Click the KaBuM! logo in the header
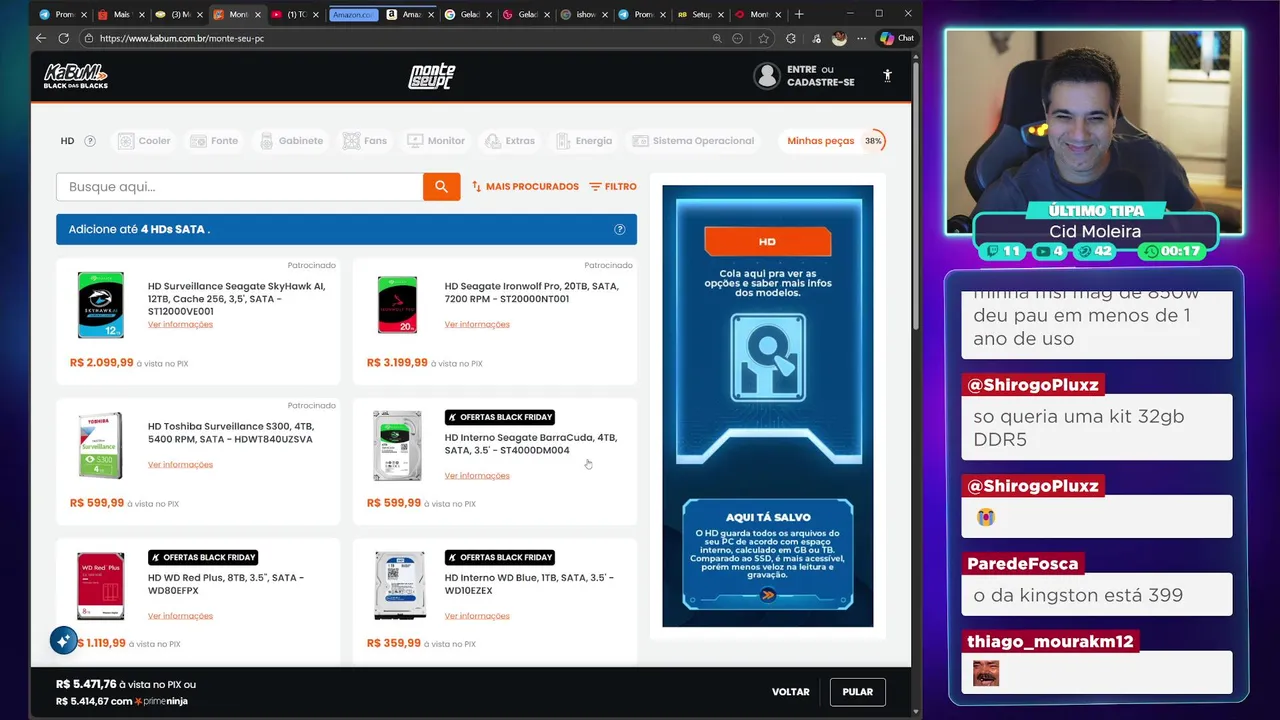1280x720 pixels. click(x=75, y=76)
